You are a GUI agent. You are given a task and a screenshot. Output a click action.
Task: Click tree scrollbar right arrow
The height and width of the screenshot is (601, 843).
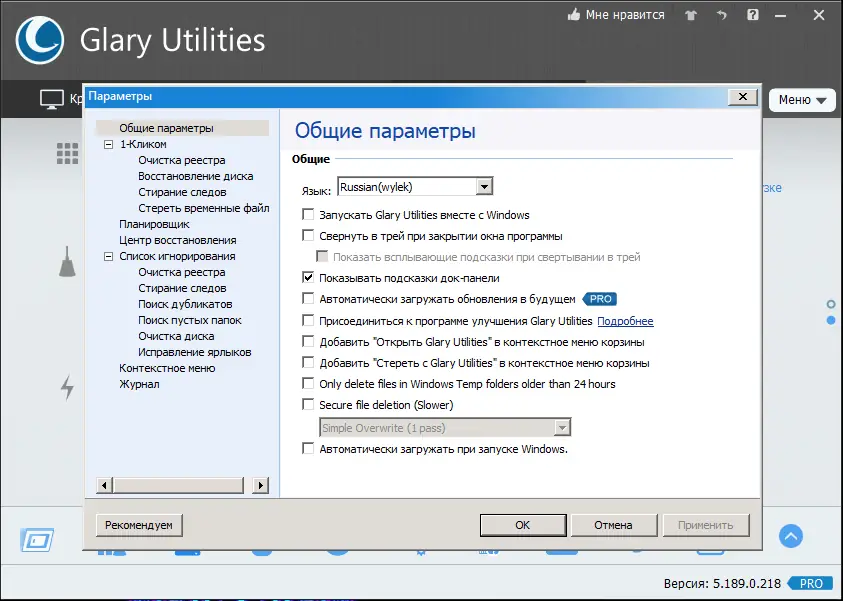coord(261,485)
